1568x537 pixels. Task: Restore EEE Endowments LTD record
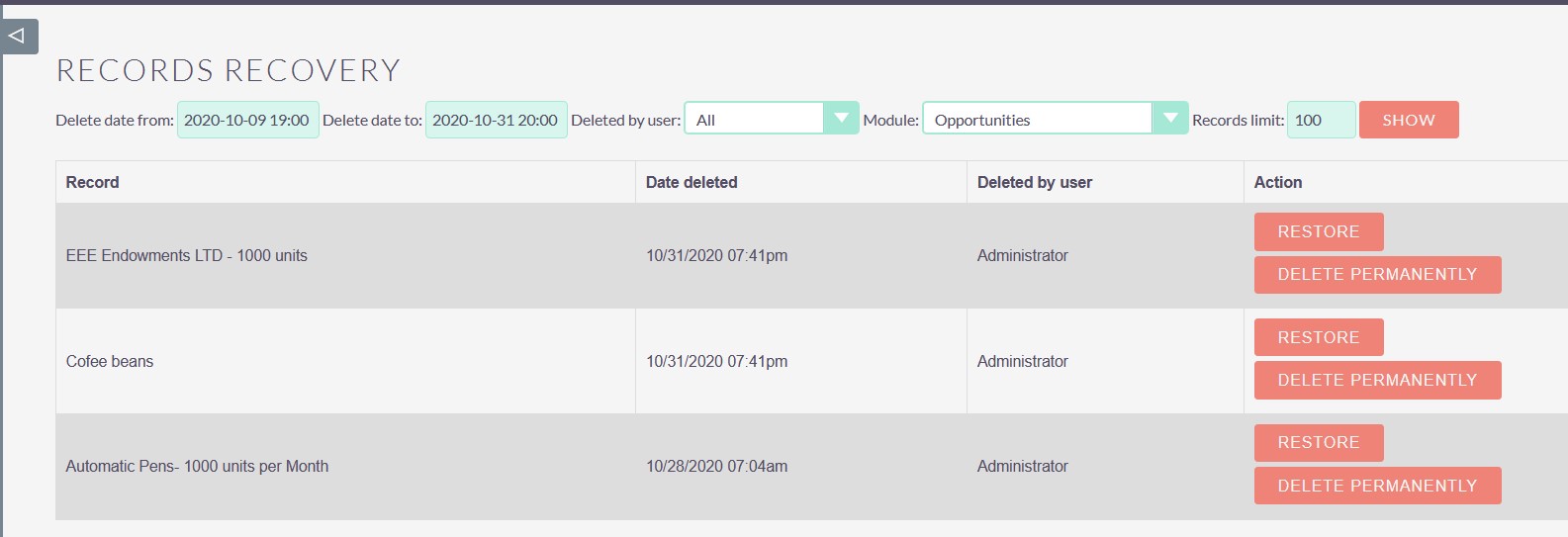pyautogui.click(x=1319, y=231)
